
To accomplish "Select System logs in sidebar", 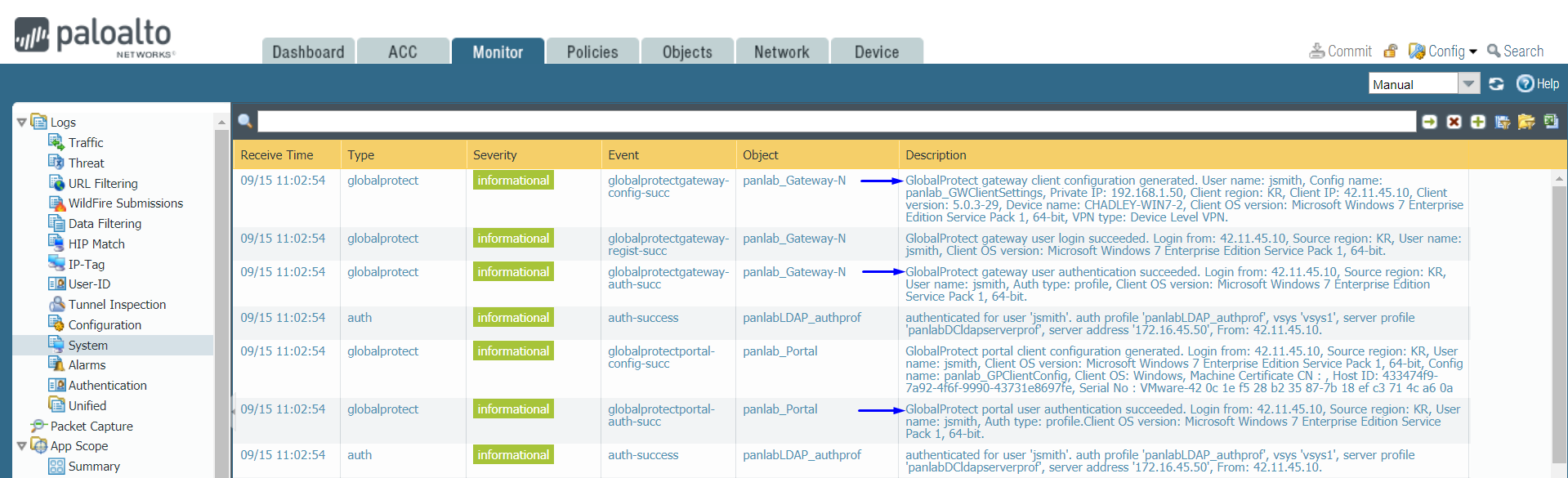I will coord(88,345).
